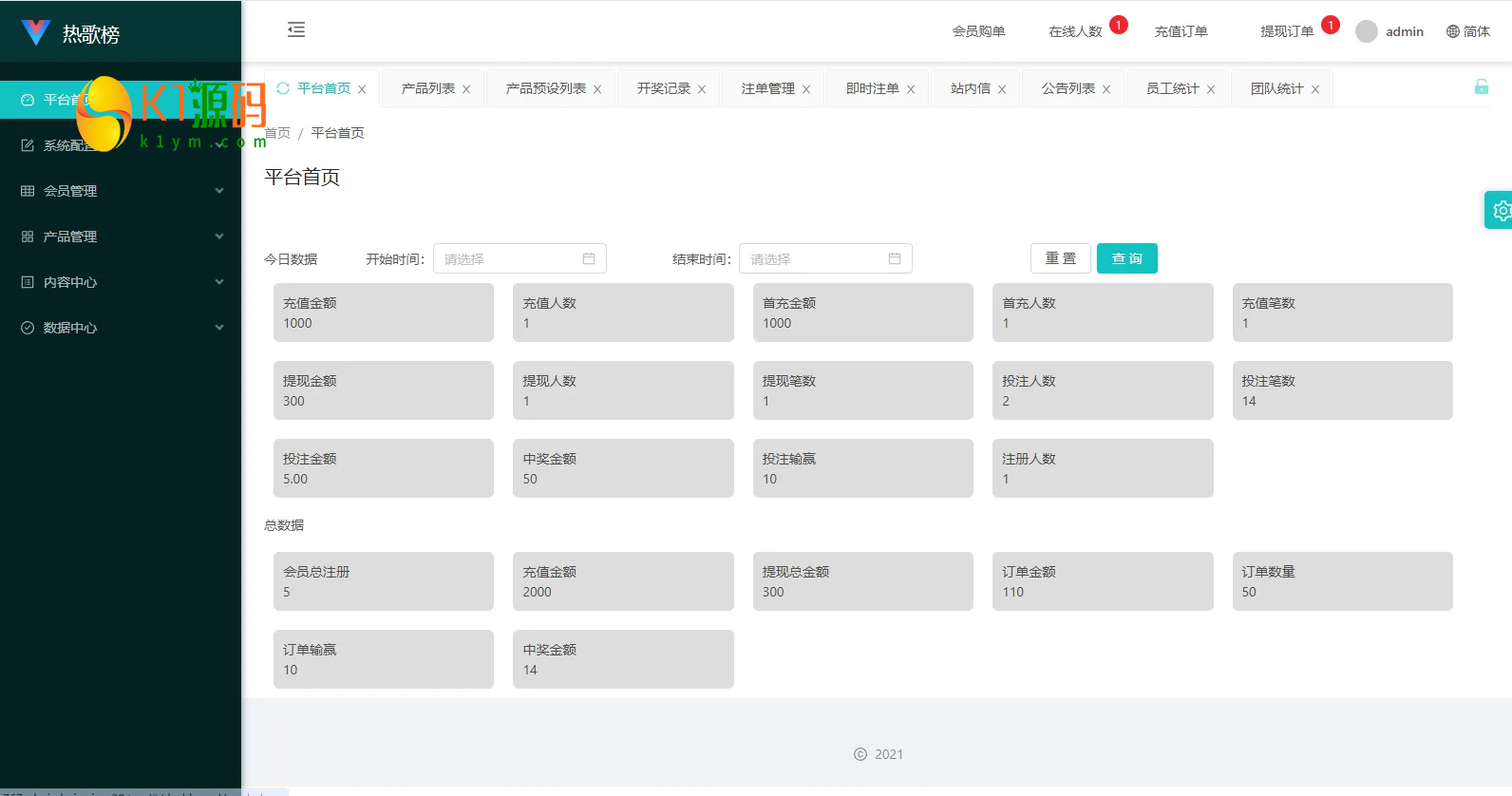Open 会员购单 in the top bar
This screenshot has width=1512, height=796.
(978, 31)
